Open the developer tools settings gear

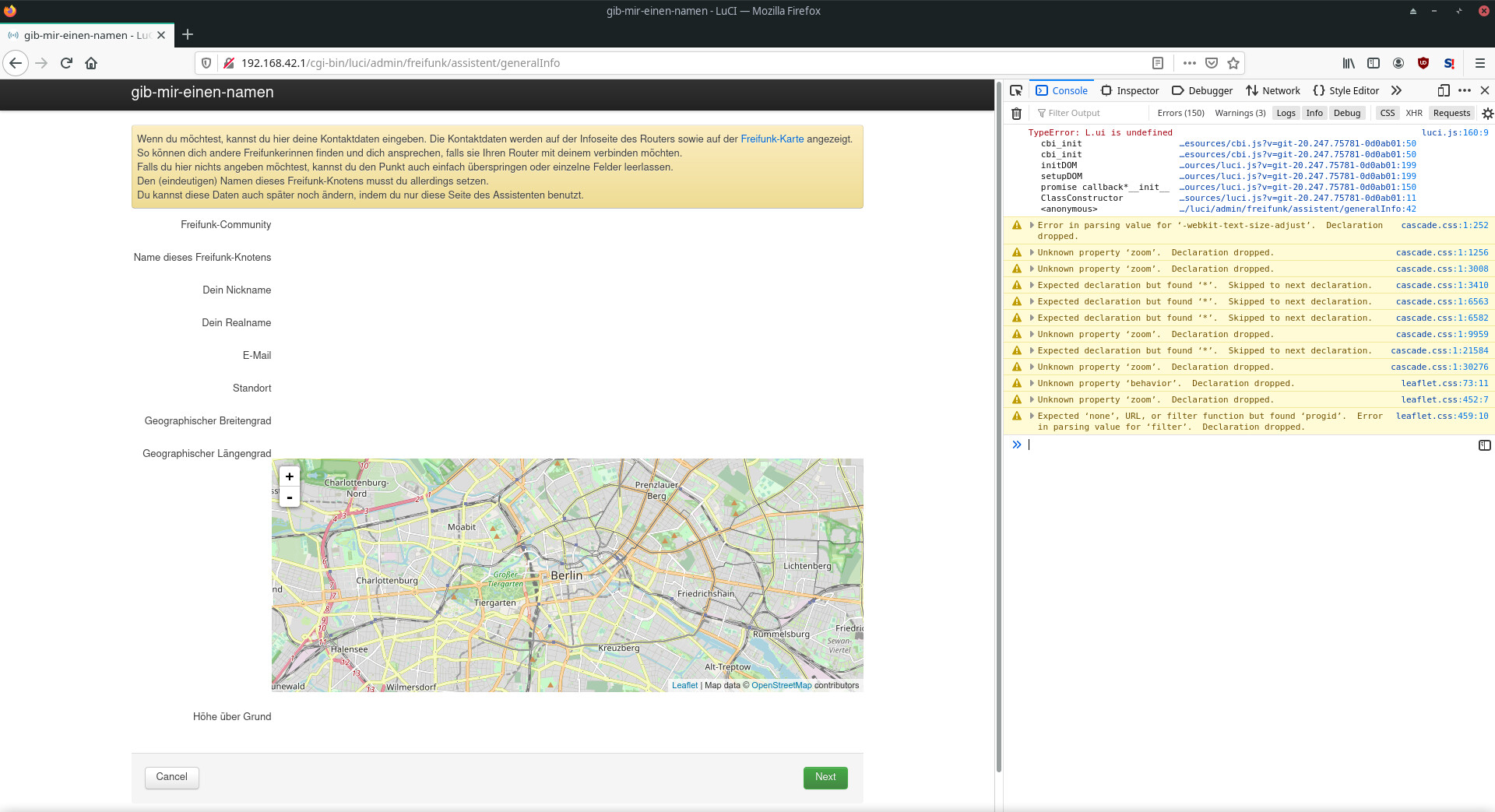pyautogui.click(x=1488, y=114)
